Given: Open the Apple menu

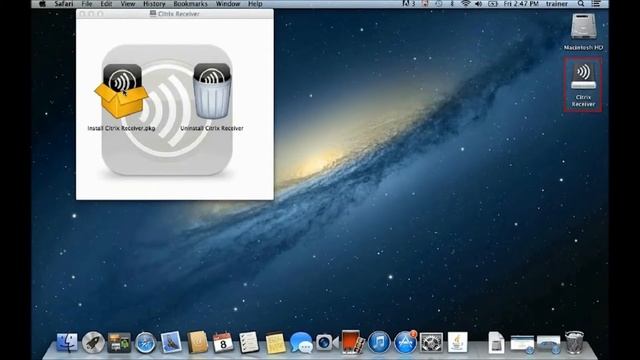Looking at the screenshot, I should click(x=42, y=4).
